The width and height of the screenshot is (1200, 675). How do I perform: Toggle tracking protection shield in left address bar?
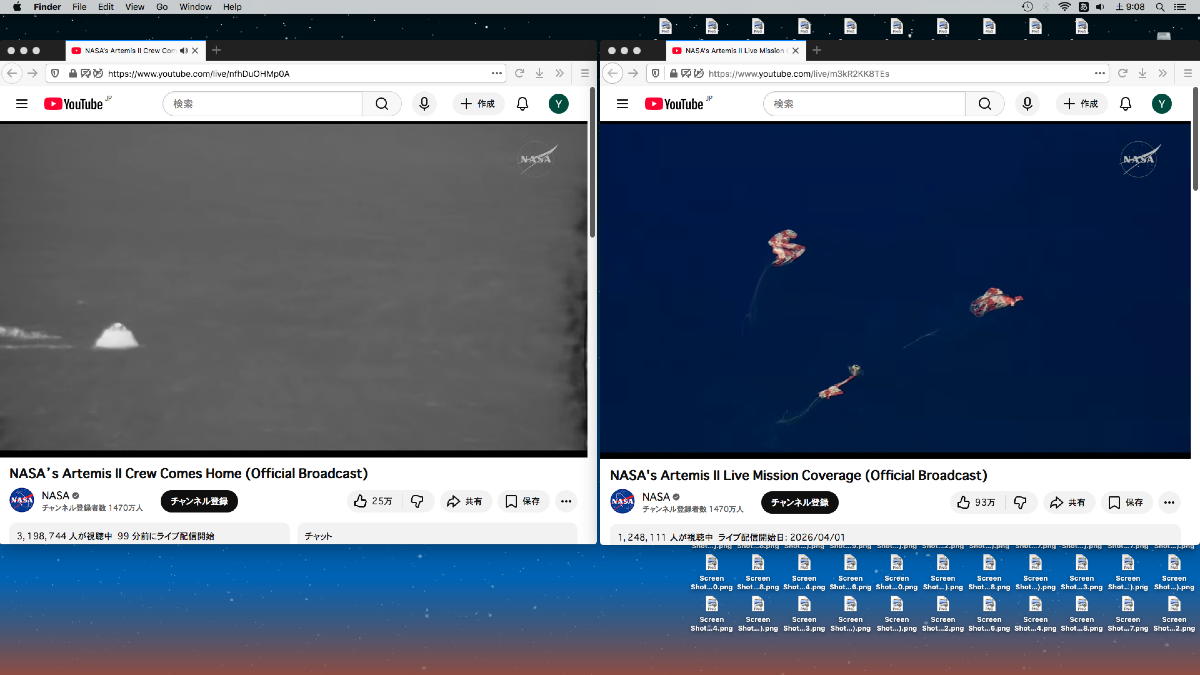[55, 73]
